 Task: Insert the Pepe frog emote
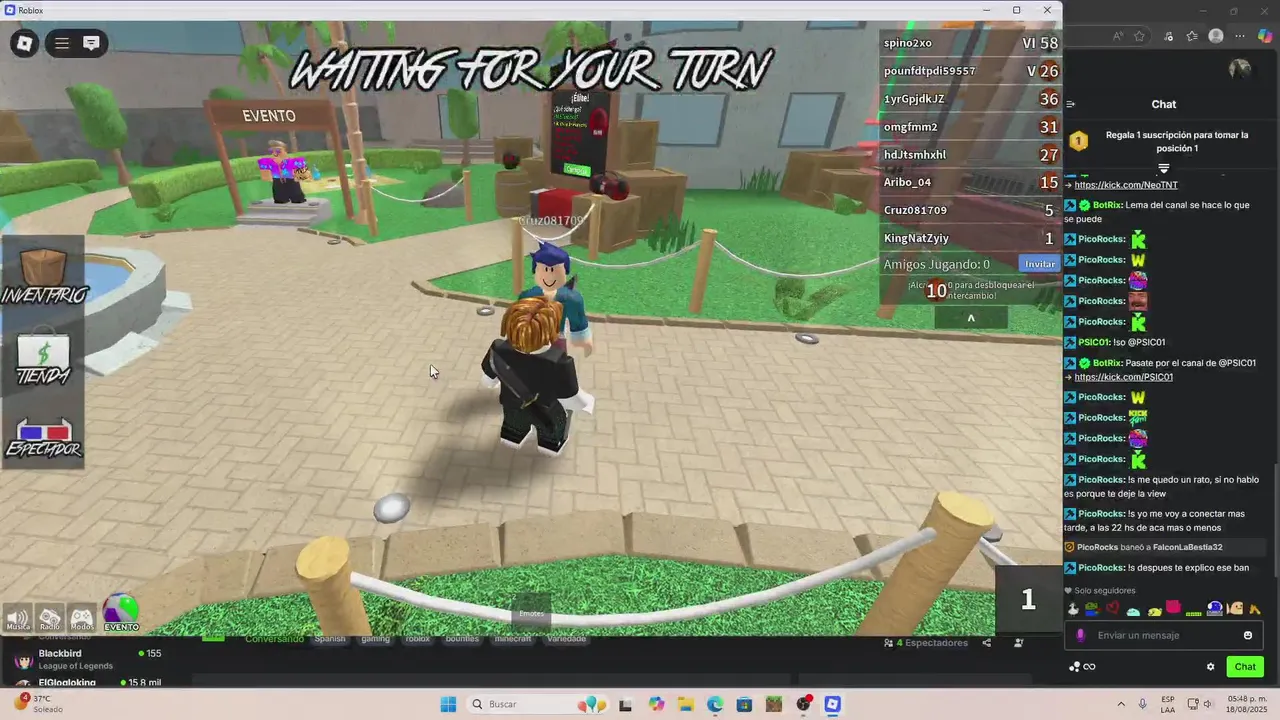pyautogui.click(x=1092, y=608)
